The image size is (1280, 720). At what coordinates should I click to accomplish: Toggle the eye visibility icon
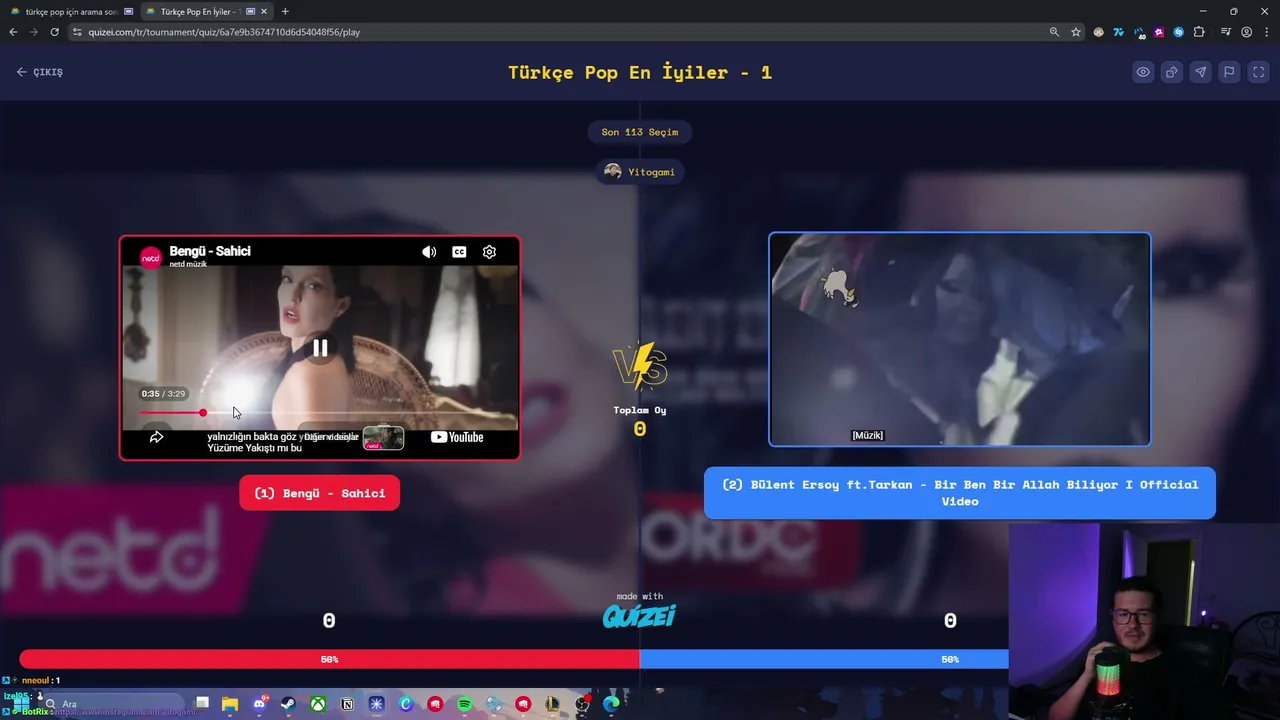(1143, 72)
